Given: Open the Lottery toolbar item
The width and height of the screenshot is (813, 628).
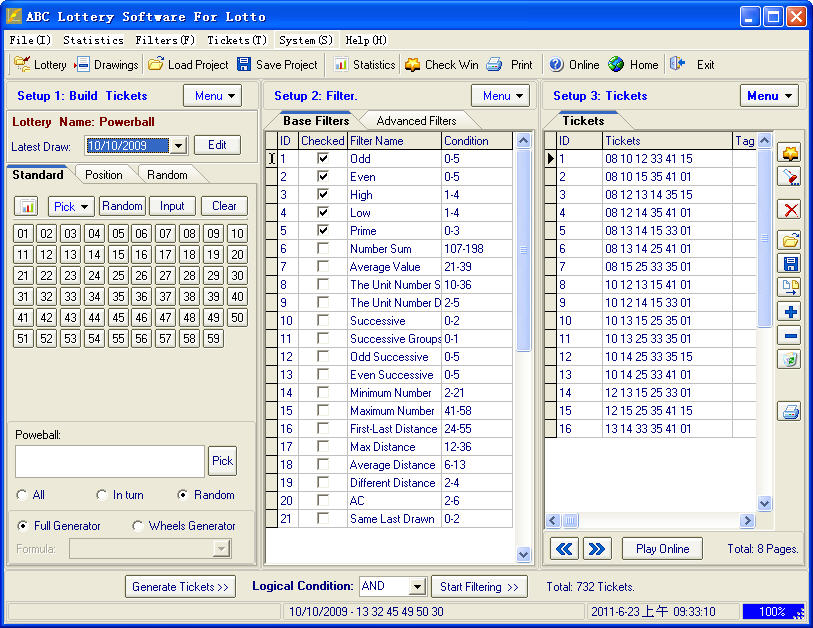Looking at the screenshot, I should tap(40, 64).
